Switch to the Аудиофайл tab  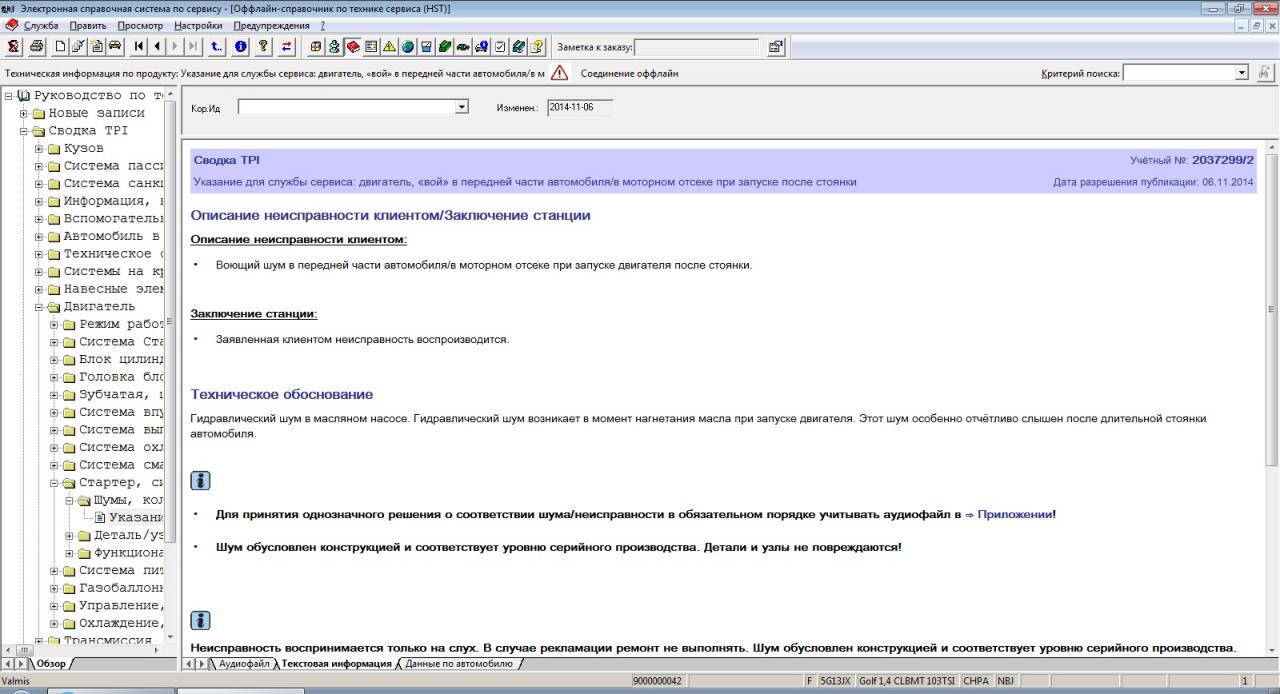click(x=243, y=663)
